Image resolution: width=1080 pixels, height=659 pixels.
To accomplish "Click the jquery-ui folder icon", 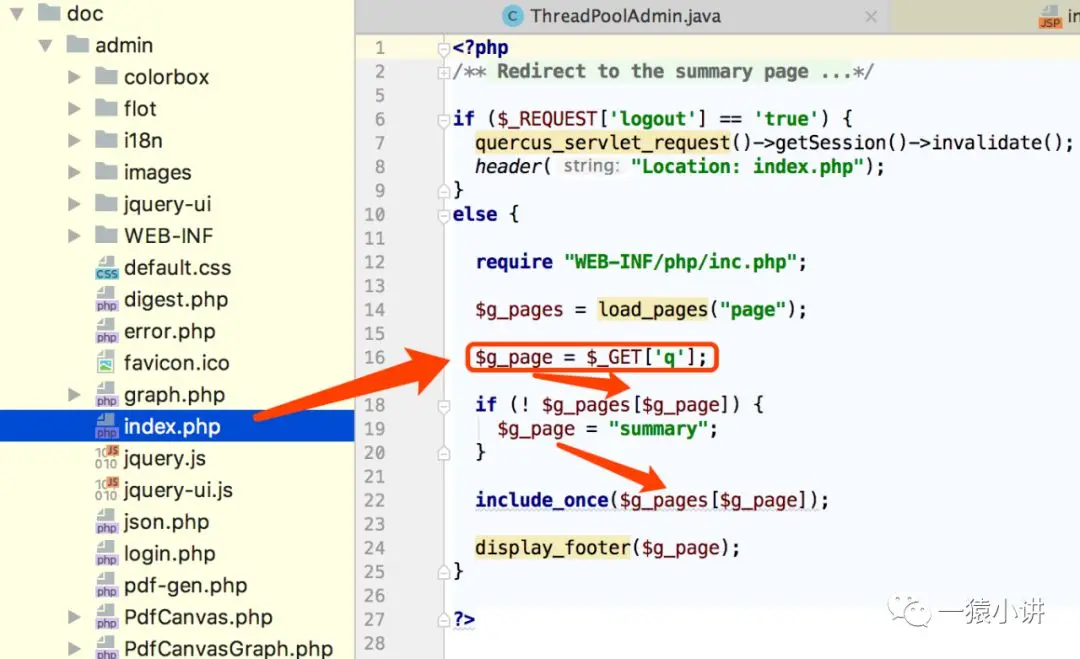I will pyautogui.click(x=106, y=202).
